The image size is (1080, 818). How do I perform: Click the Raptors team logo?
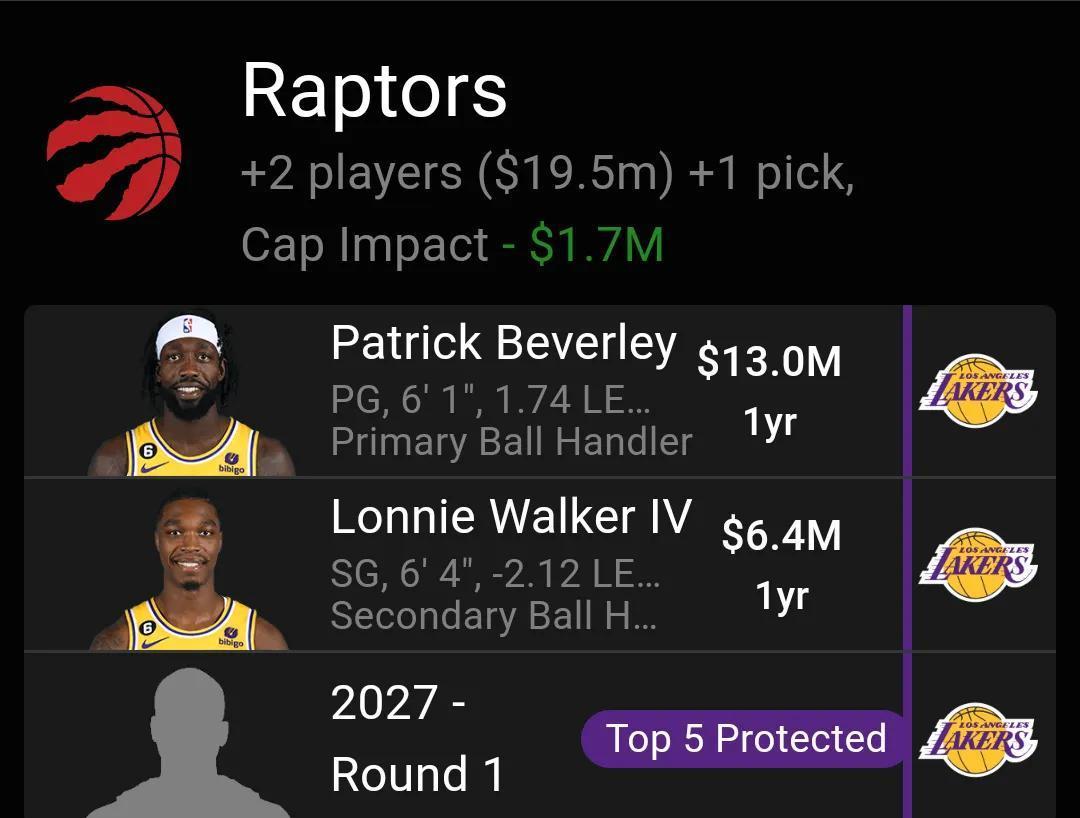[x=114, y=153]
